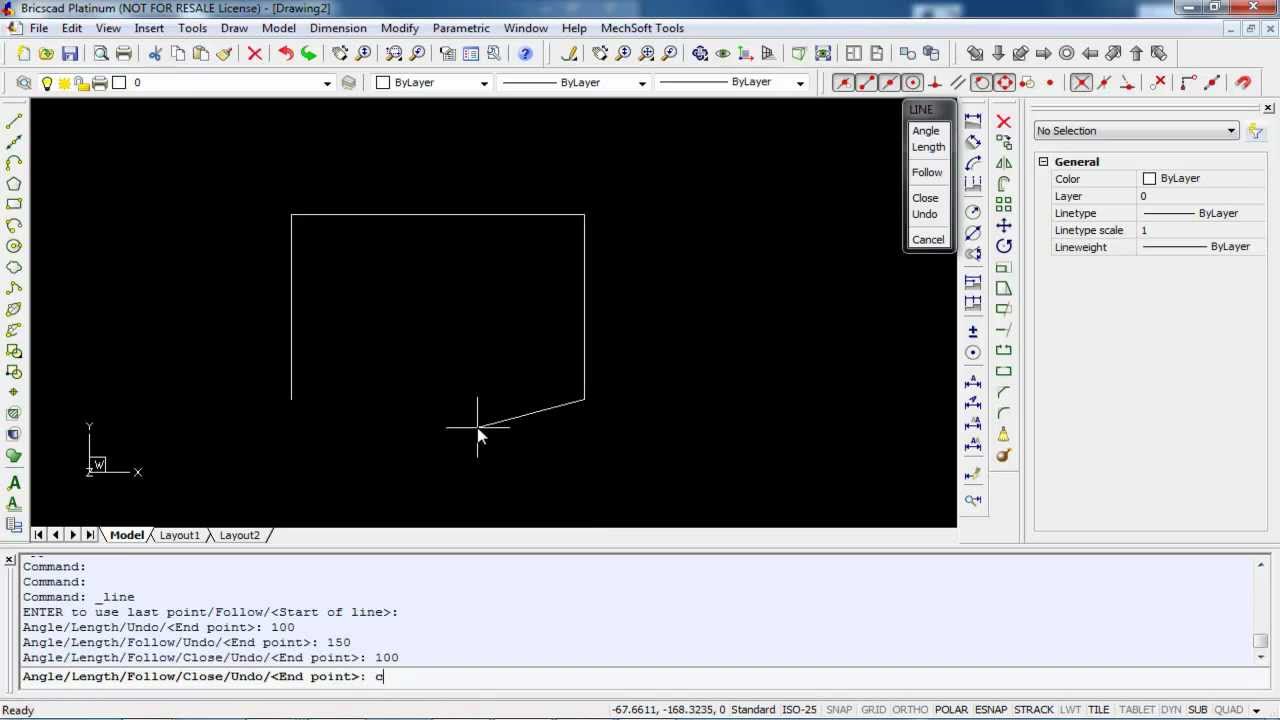Toggle layer lock padlock icon
Image resolution: width=1280 pixels, height=720 pixels.
82,83
